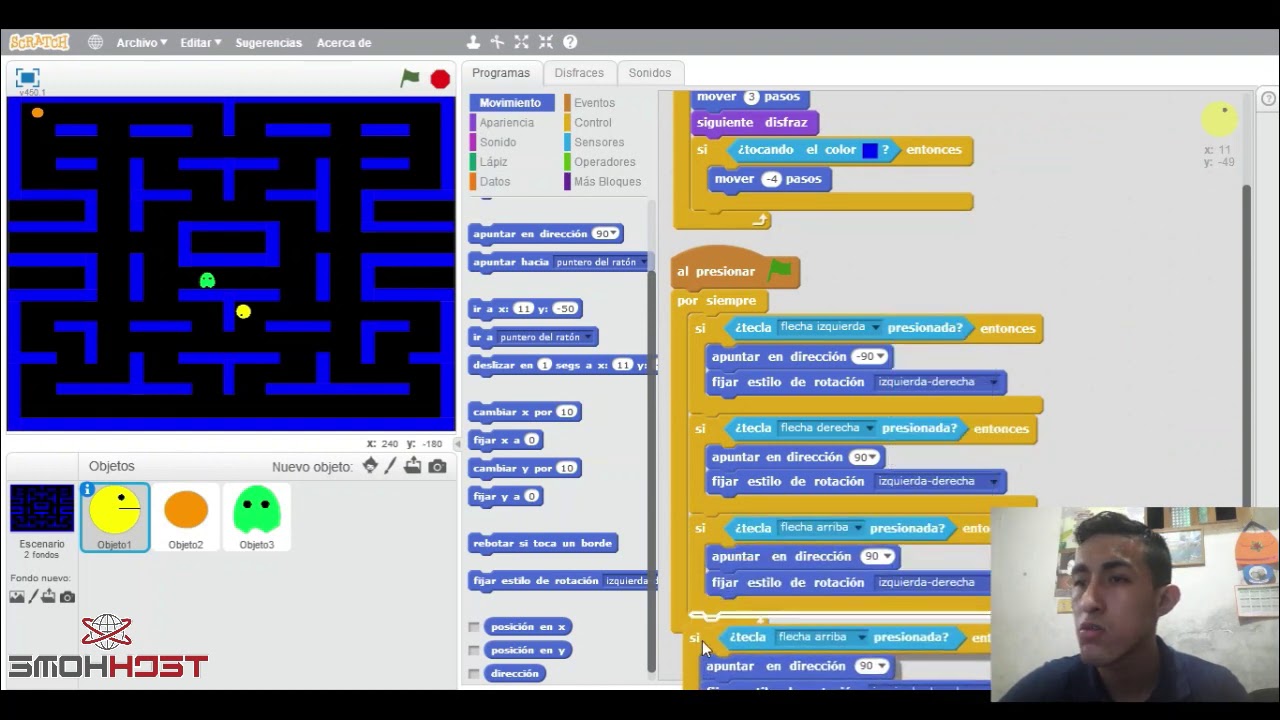
Task: Select the Objeto1 Pac-Man sprite
Action: click(115, 517)
